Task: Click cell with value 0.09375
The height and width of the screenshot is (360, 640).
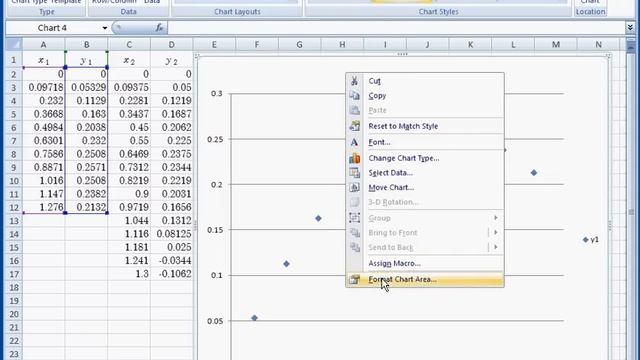Action: (129, 87)
